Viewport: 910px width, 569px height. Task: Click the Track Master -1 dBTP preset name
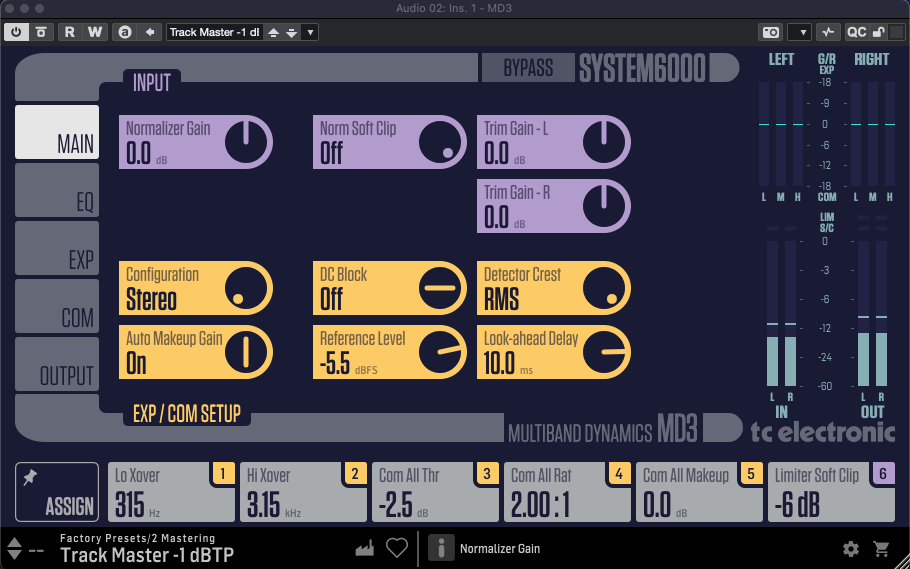[x=147, y=555]
